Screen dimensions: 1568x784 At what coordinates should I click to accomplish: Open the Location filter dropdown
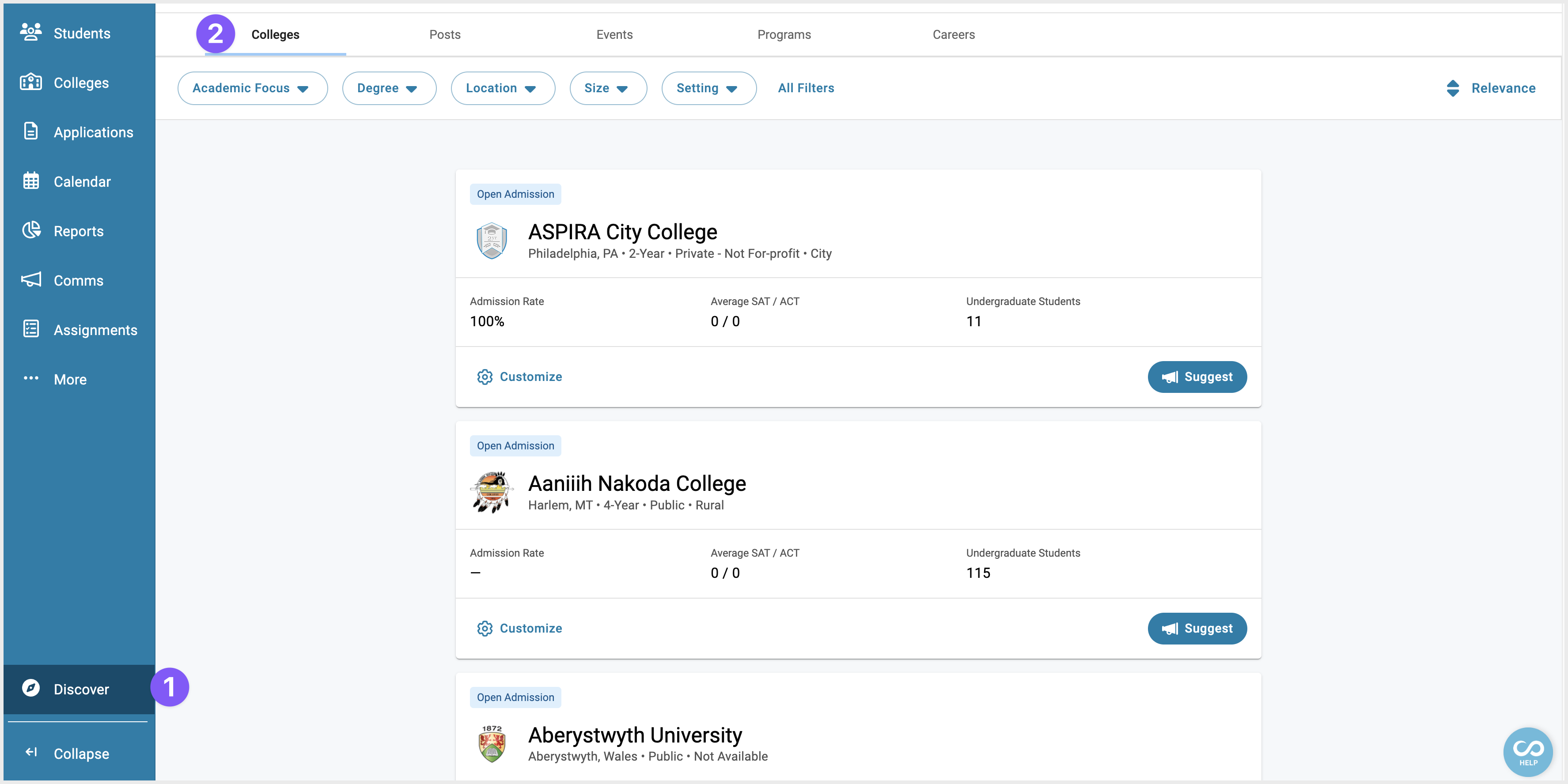click(503, 88)
